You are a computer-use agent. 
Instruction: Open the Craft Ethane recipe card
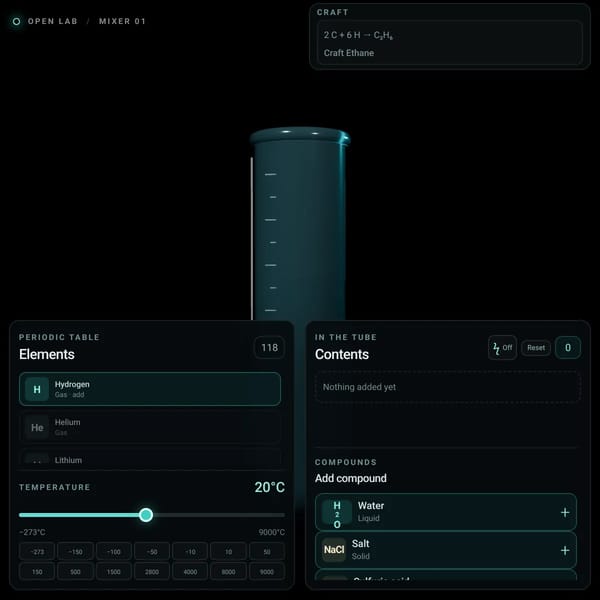450,43
